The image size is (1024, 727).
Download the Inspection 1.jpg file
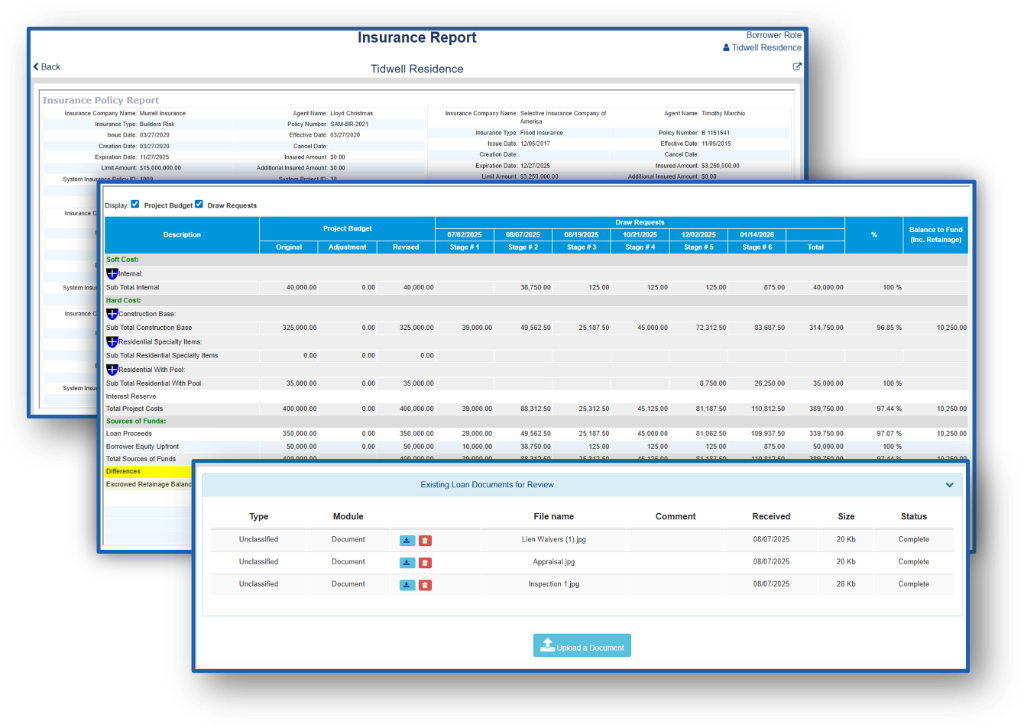point(407,584)
